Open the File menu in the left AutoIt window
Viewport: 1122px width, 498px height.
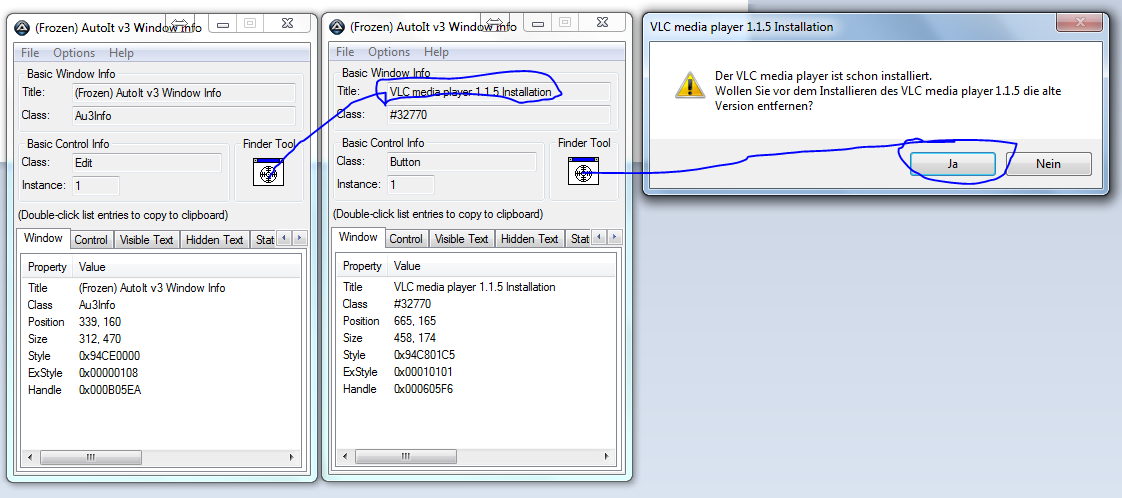pos(30,53)
